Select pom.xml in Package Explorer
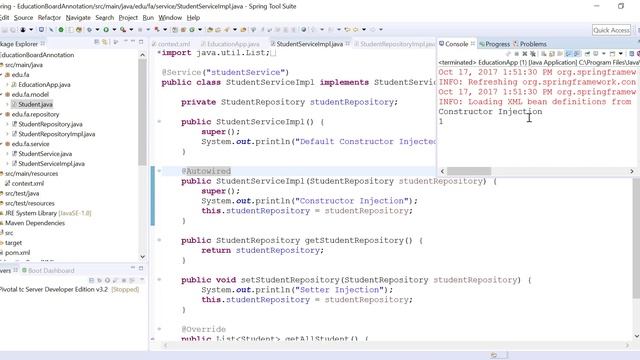 tap(15, 253)
